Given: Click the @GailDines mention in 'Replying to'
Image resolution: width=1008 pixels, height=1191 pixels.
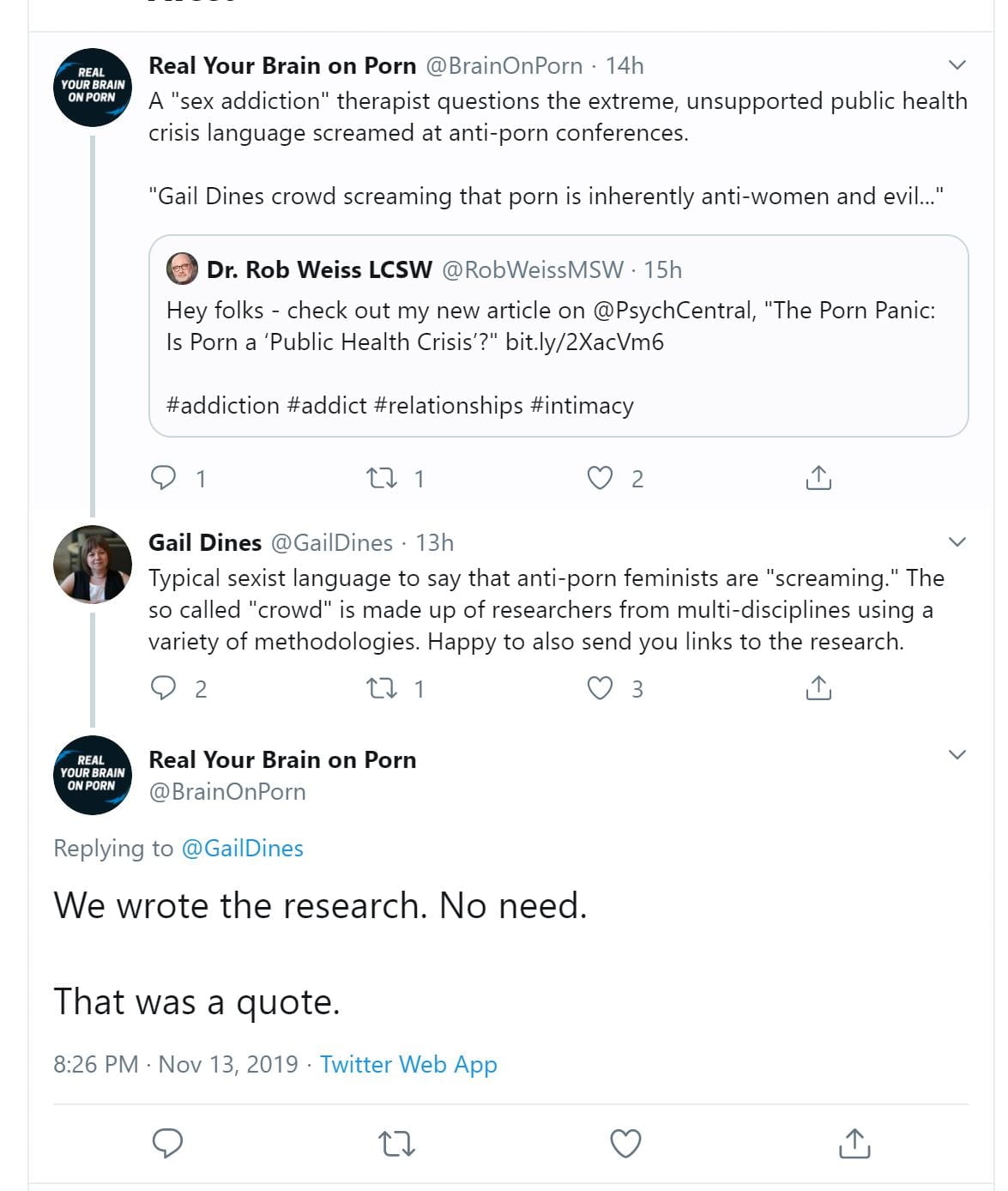Looking at the screenshot, I should click(x=242, y=848).
